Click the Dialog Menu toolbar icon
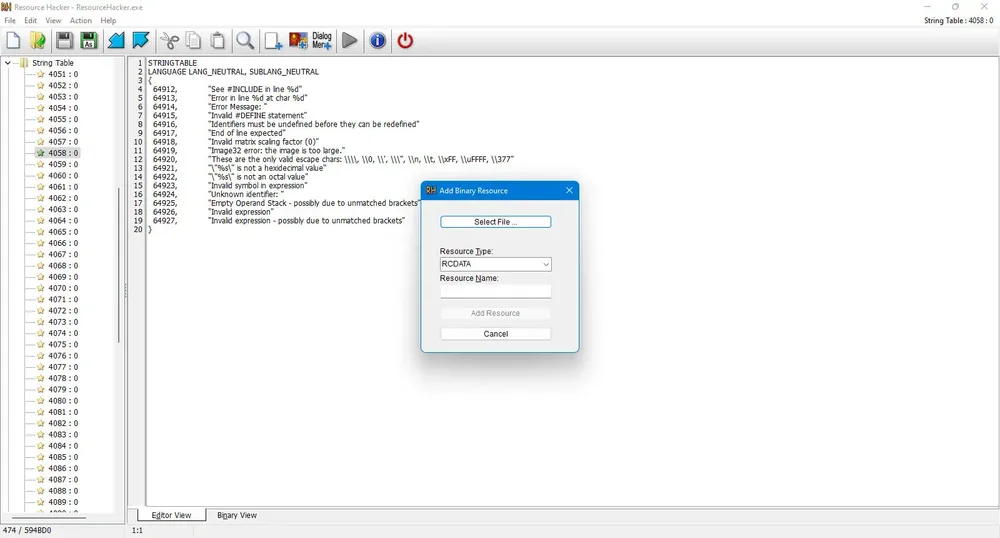1000x538 pixels. coord(321,41)
